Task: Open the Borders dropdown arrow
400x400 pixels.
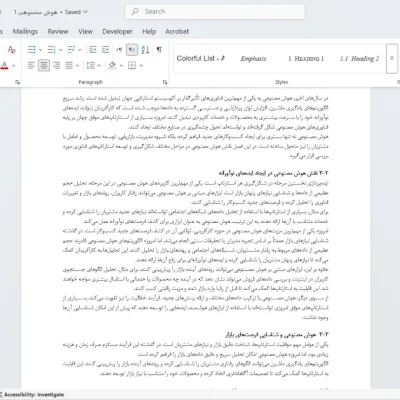Action: pyautogui.click(x=141, y=66)
